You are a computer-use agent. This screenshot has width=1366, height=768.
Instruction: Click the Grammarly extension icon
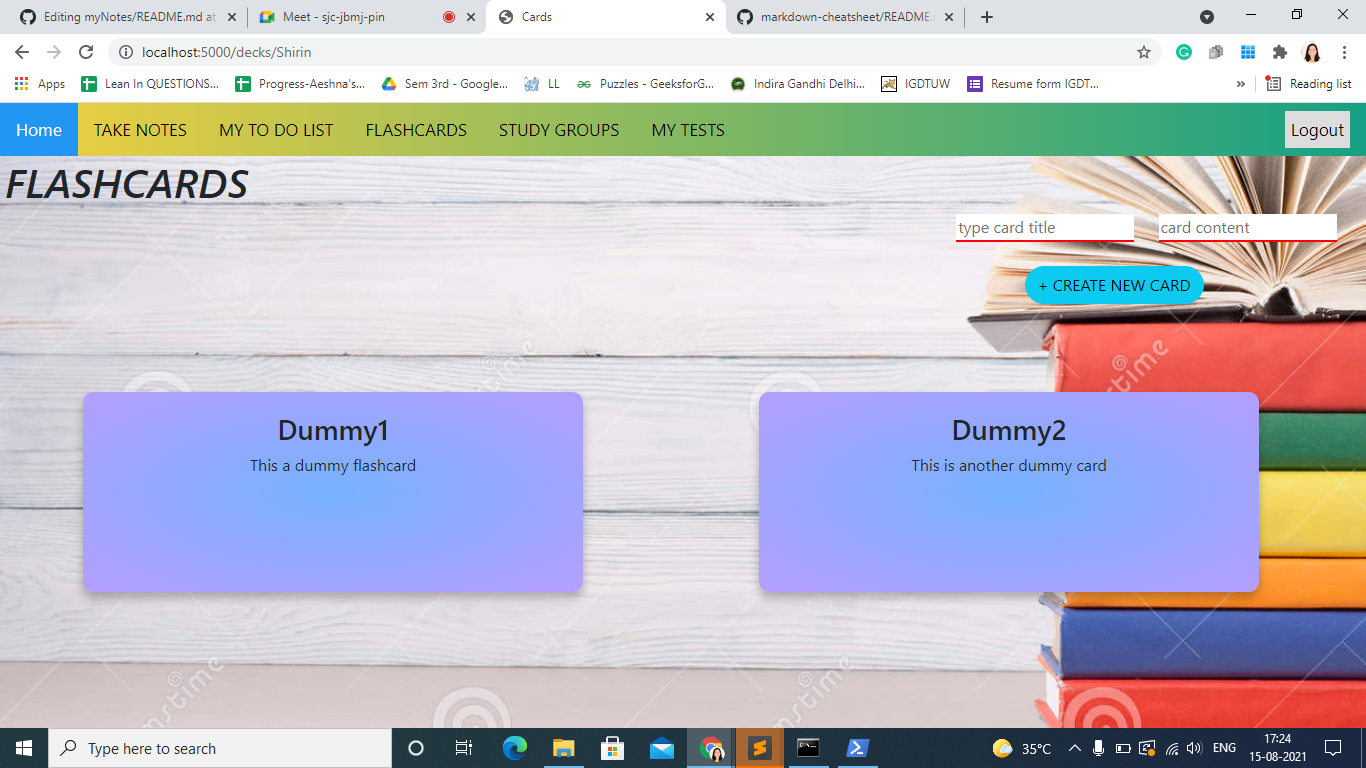(1183, 51)
